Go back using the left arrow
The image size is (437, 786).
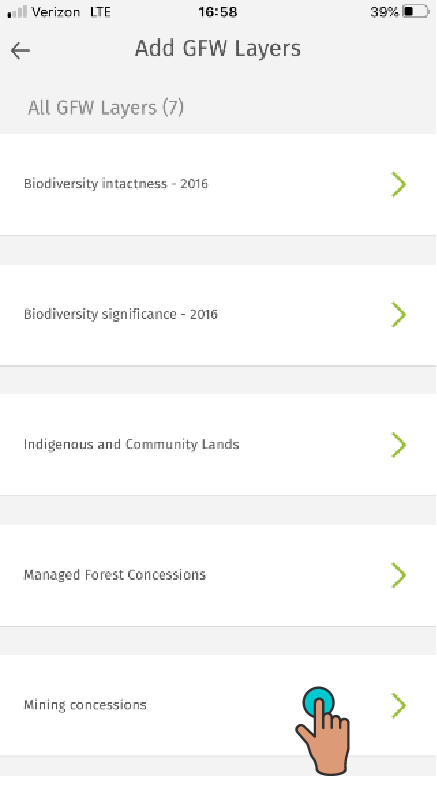point(20,50)
